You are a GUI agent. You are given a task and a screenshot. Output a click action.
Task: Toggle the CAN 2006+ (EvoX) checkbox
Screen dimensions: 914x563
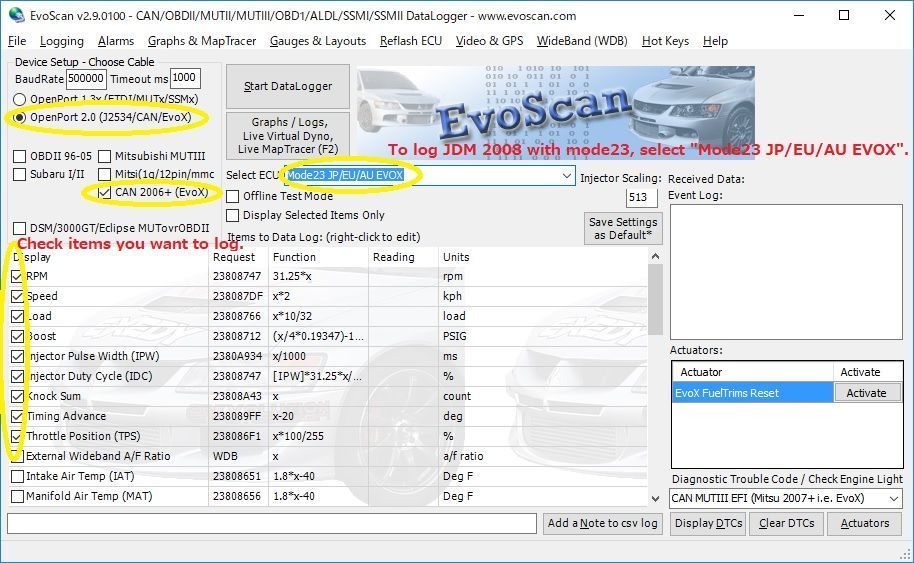(105, 192)
